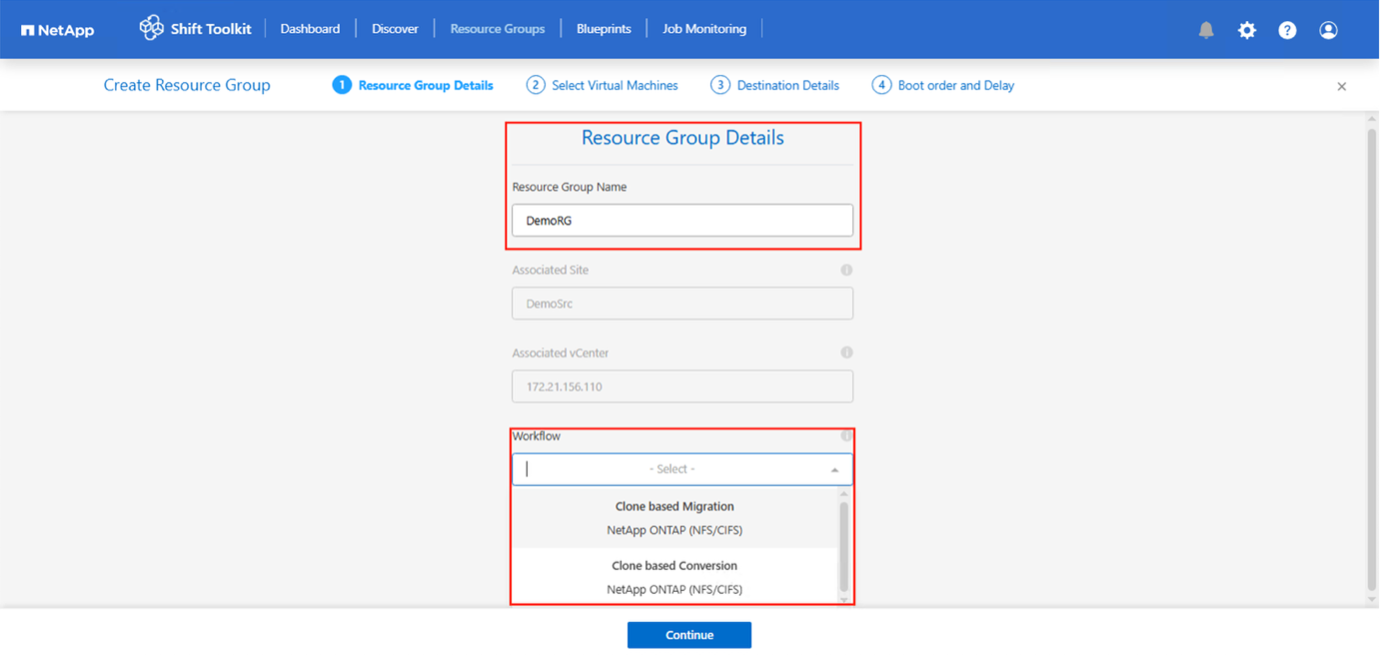1384x660 pixels.
Task: Click the info icon beside Workflow
Action: (846, 436)
